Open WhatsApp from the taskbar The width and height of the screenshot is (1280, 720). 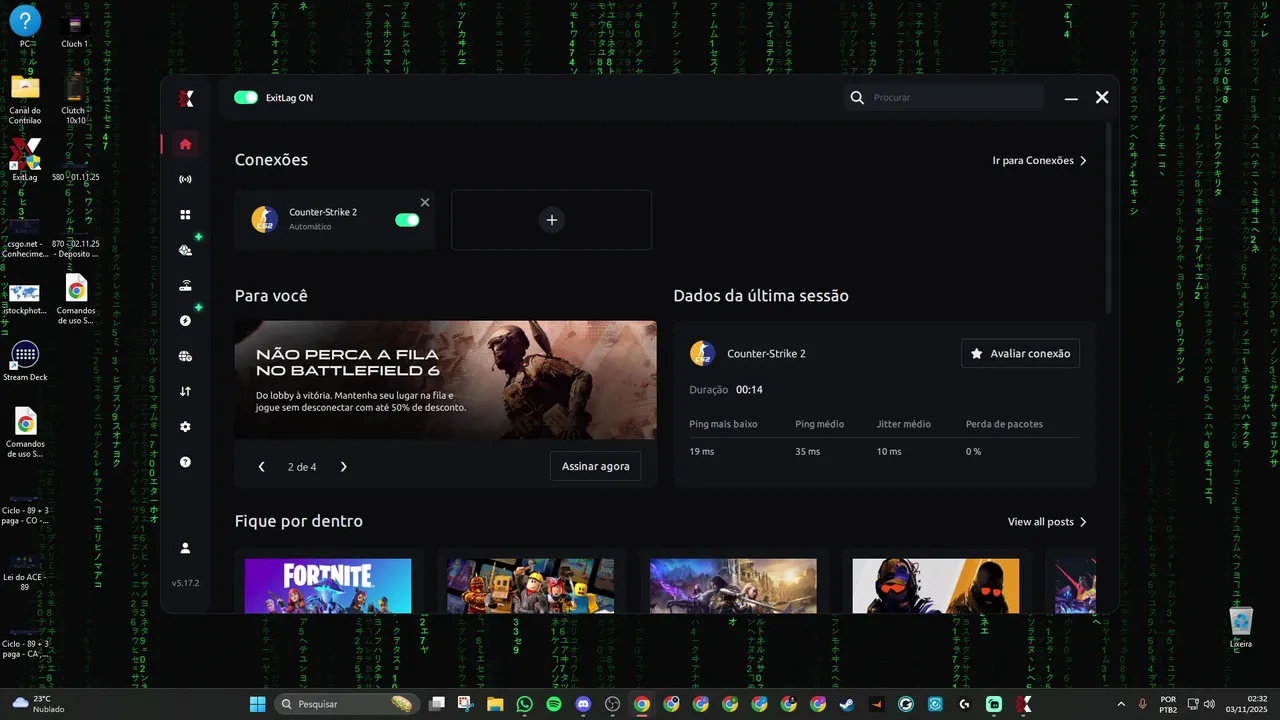point(525,704)
